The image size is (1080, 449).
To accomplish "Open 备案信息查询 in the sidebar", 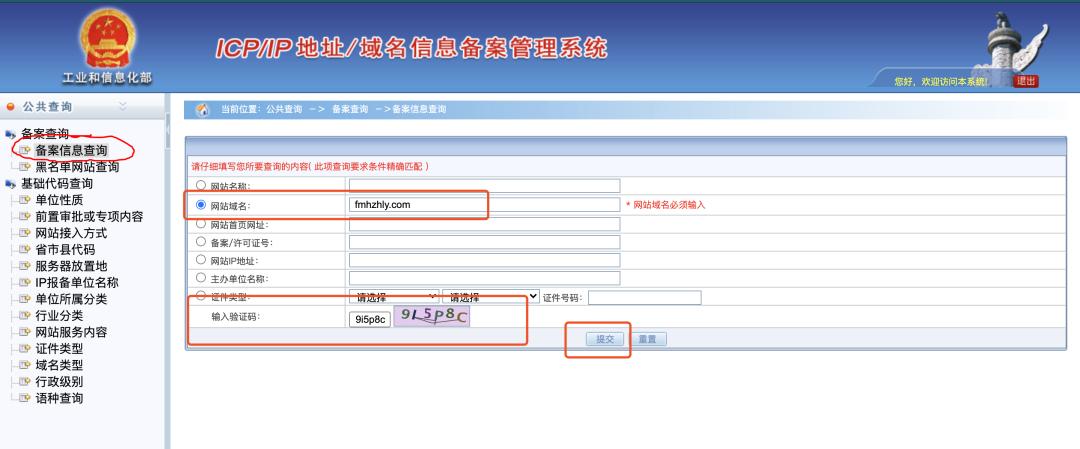I will pyautogui.click(x=71, y=150).
